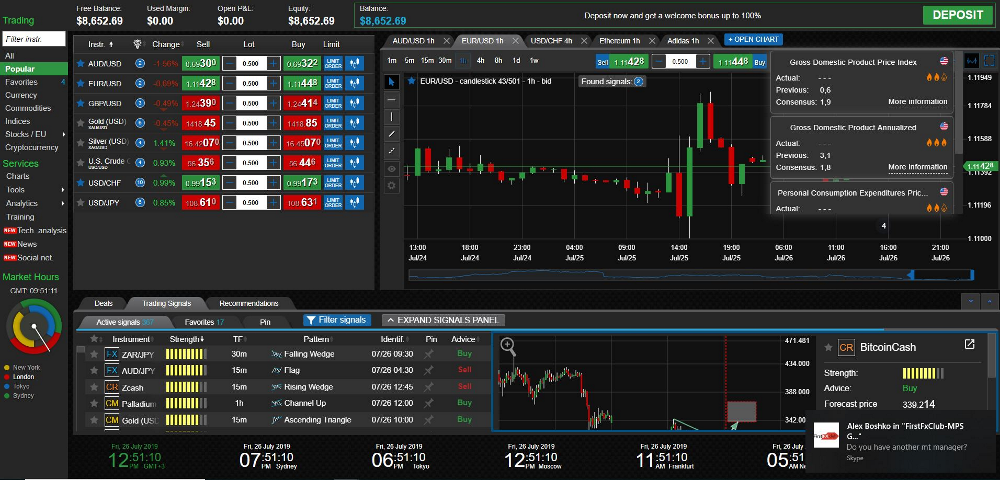Open More information for GDP Price Index
Image resolution: width=1000 pixels, height=480 pixels.
point(918,101)
